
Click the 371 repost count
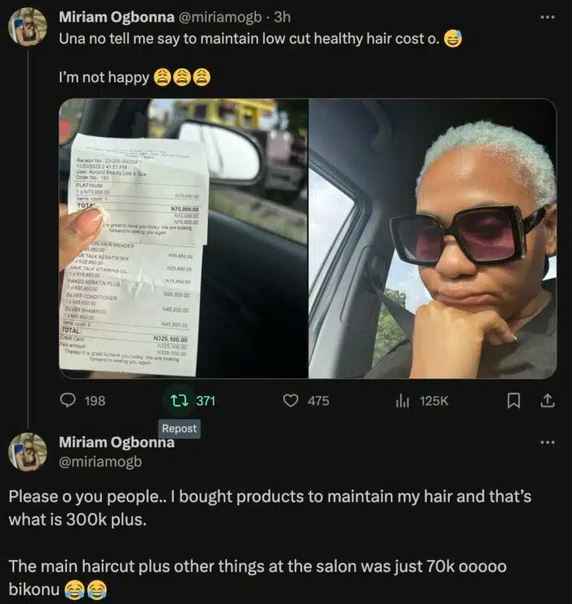206,401
